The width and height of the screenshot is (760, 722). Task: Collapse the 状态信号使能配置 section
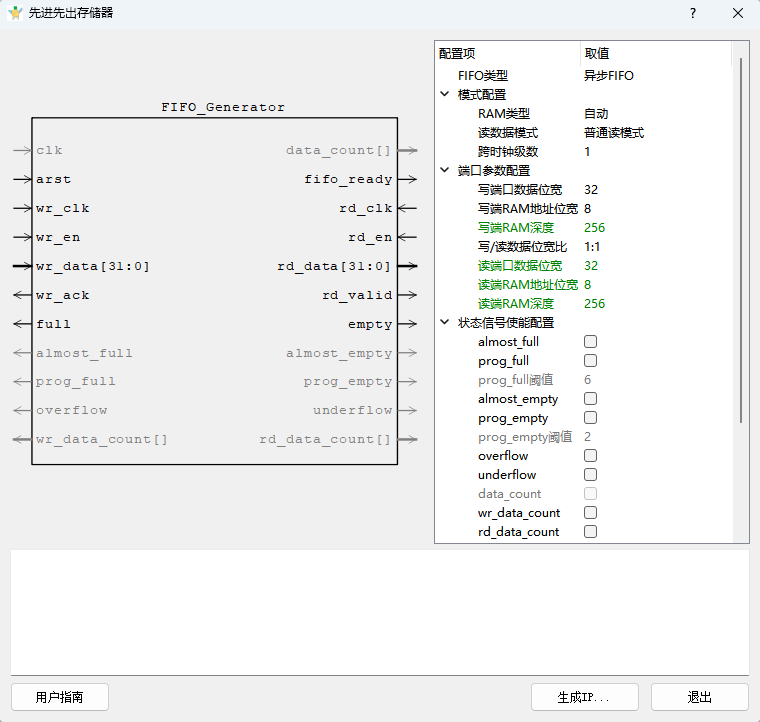coord(444,322)
